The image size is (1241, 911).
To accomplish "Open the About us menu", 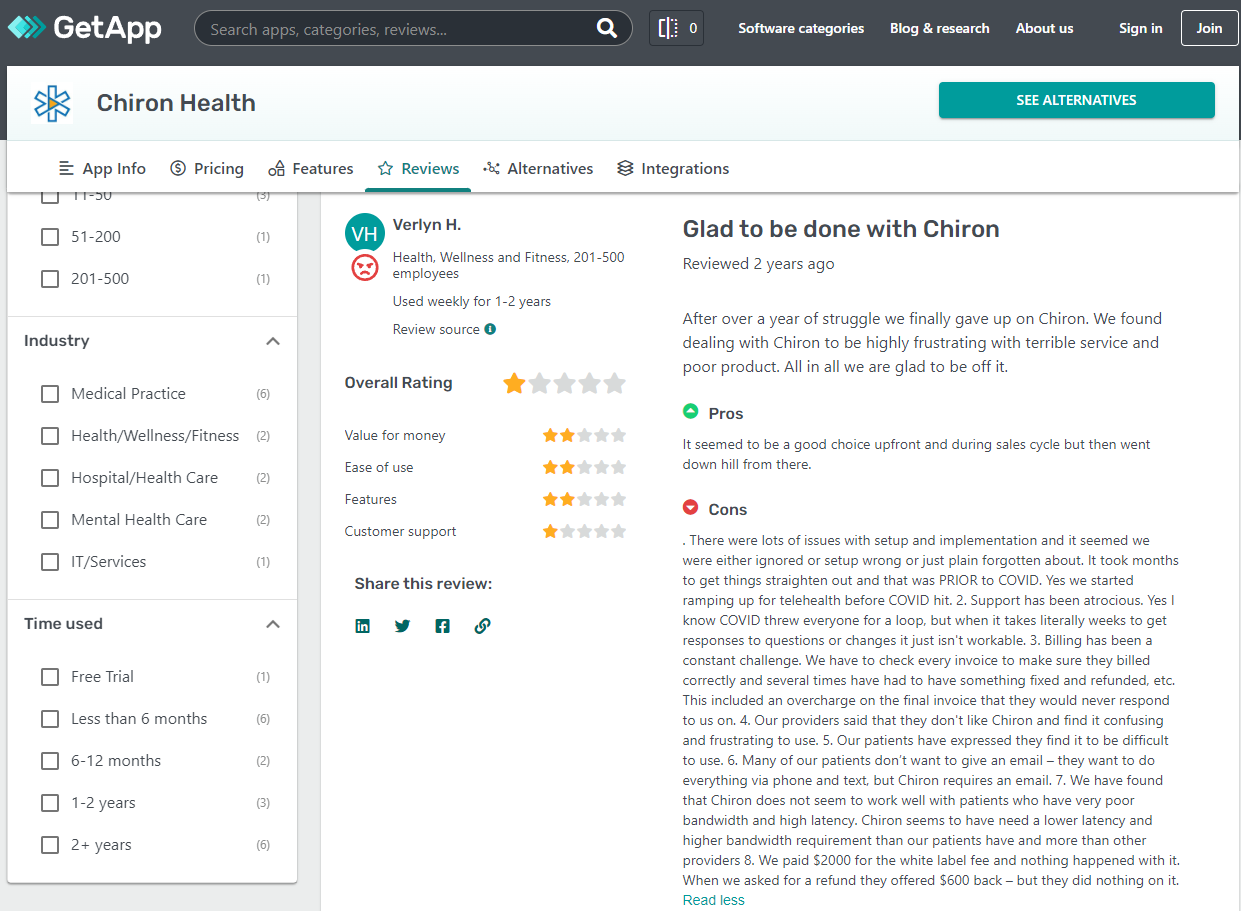I will [1045, 28].
